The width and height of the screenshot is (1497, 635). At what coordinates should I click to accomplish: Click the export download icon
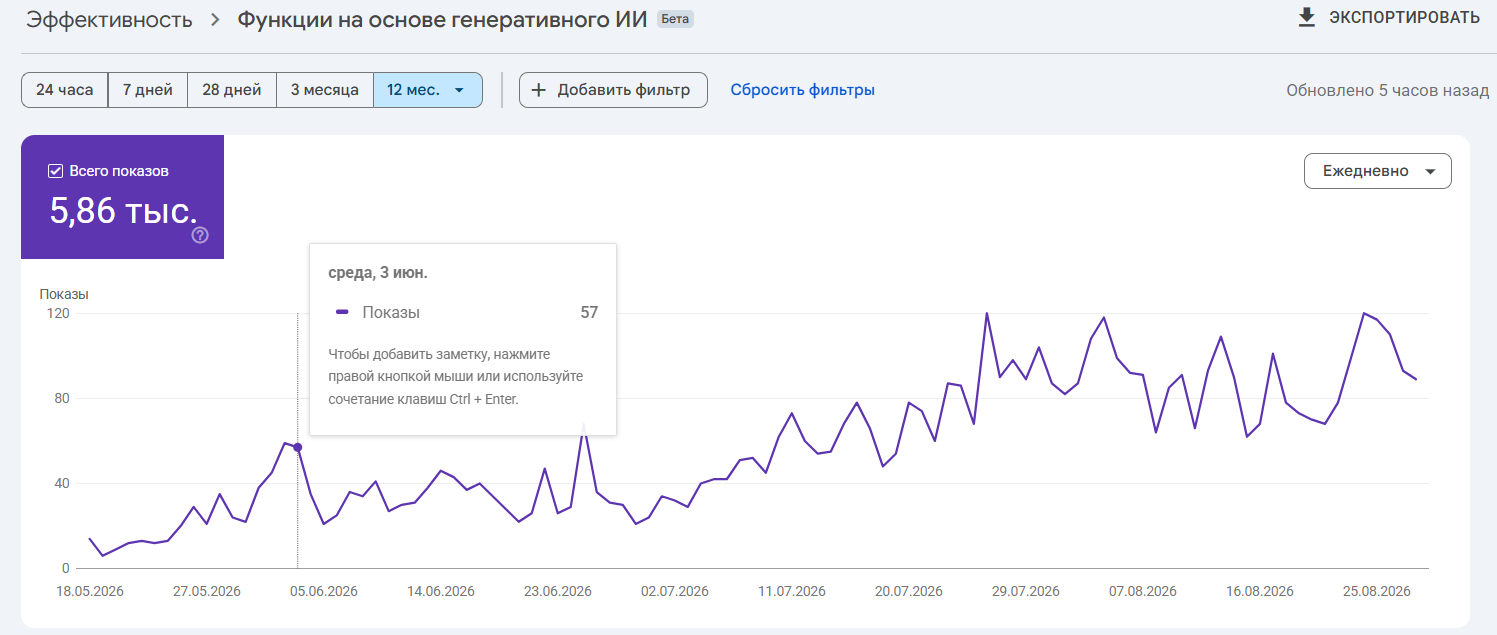point(1306,17)
